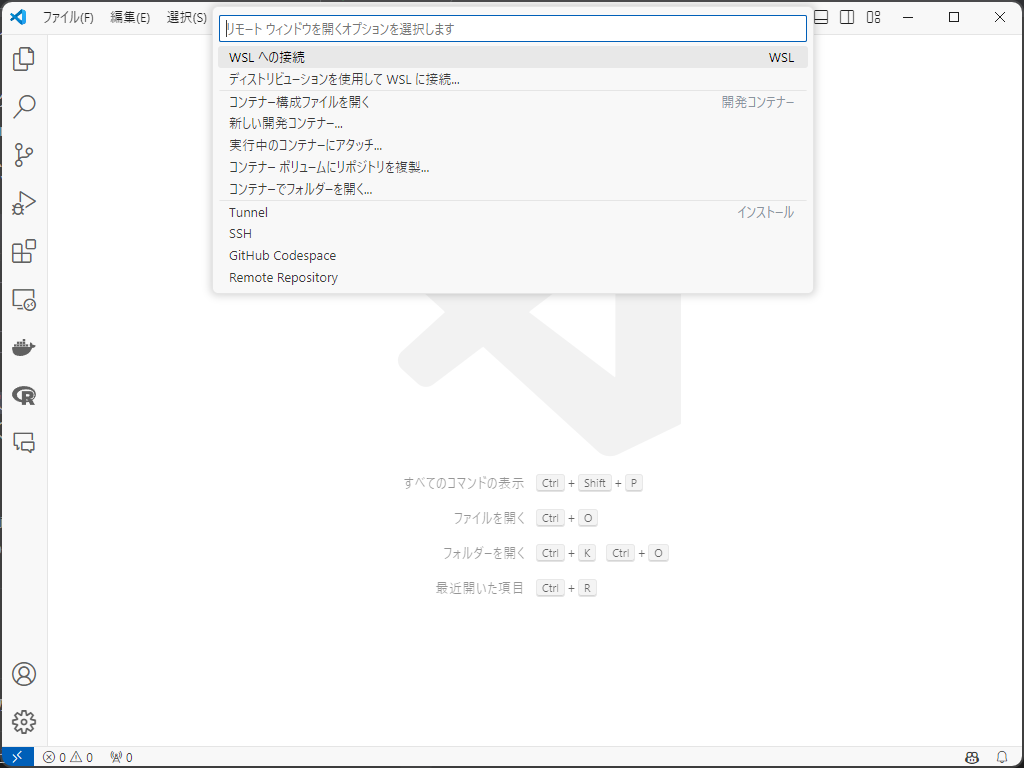1024x768 pixels.
Task: Open the Extensions view
Action: tap(23, 251)
